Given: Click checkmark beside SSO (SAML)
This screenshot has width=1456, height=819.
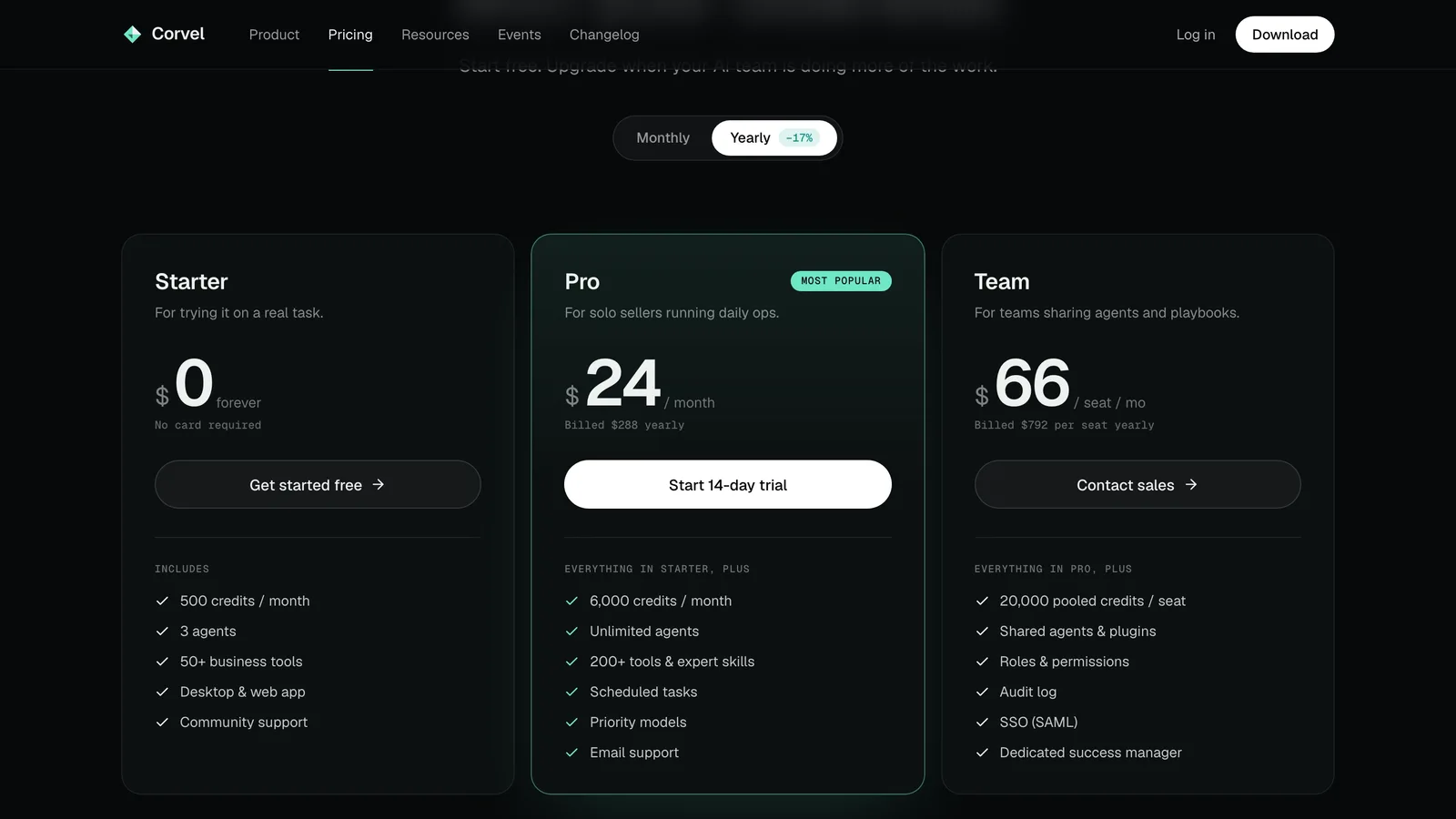Looking at the screenshot, I should point(982,723).
